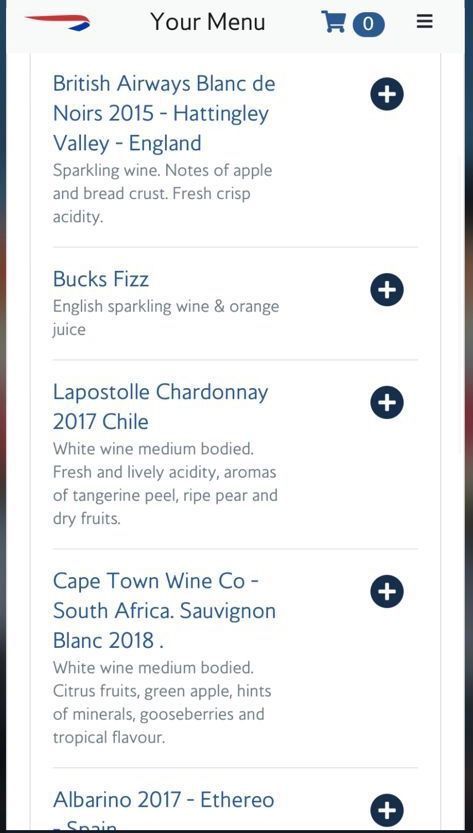The image size is (473, 833).
Task: Click the British Airways ribbon logo
Action: 57,23
